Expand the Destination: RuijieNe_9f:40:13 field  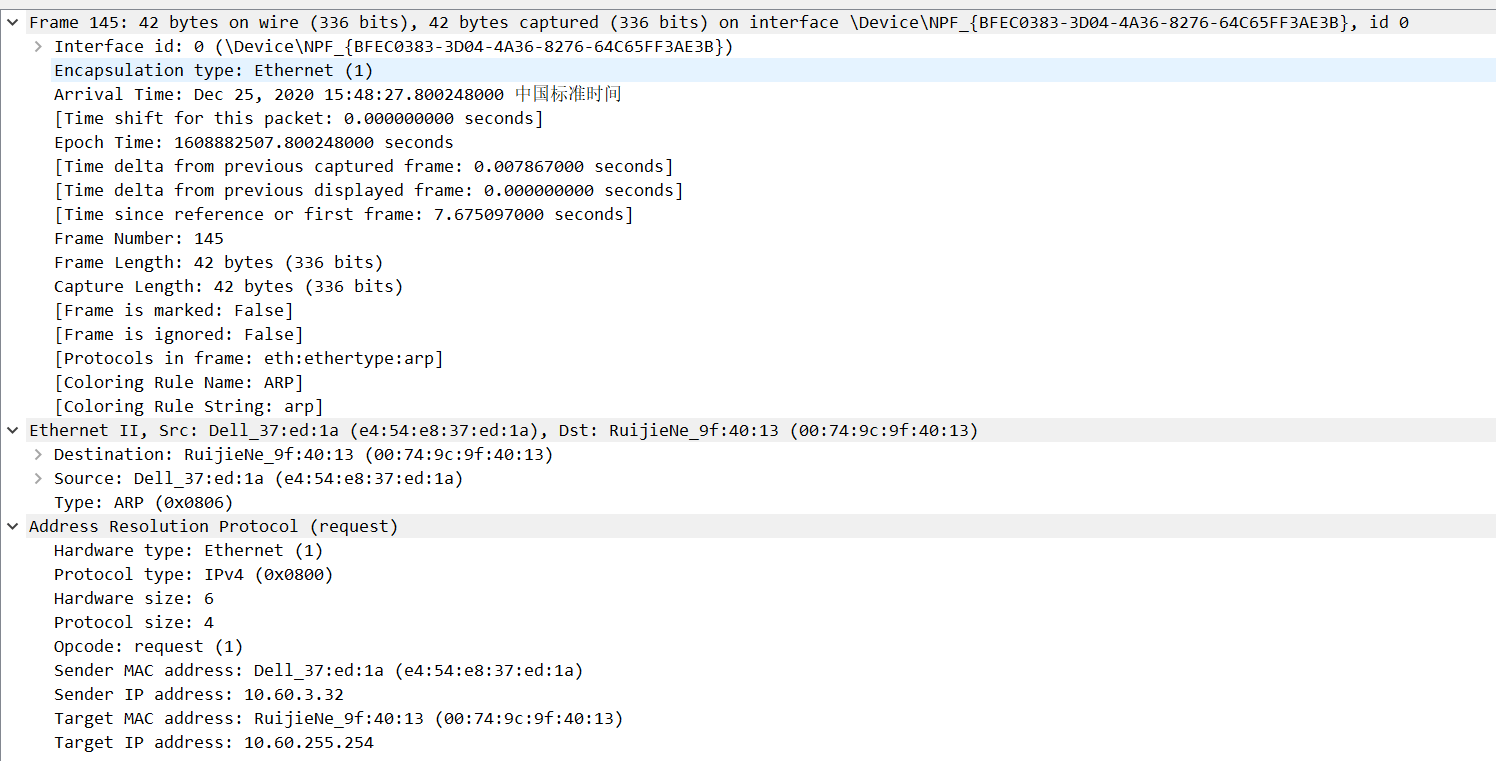tap(38, 453)
